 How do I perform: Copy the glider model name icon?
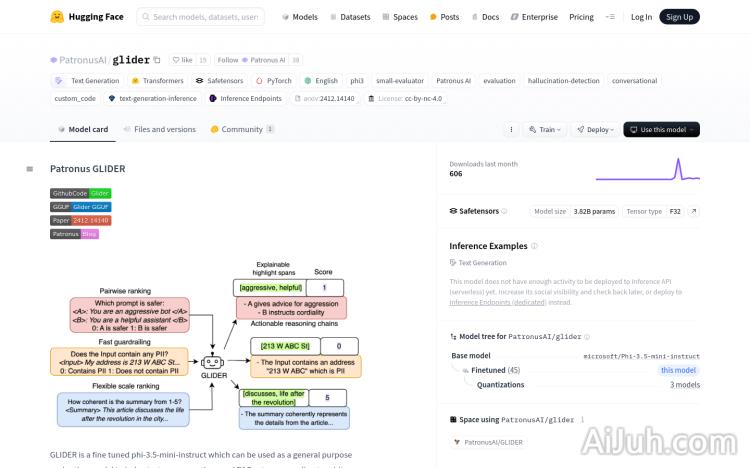[156, 60]
